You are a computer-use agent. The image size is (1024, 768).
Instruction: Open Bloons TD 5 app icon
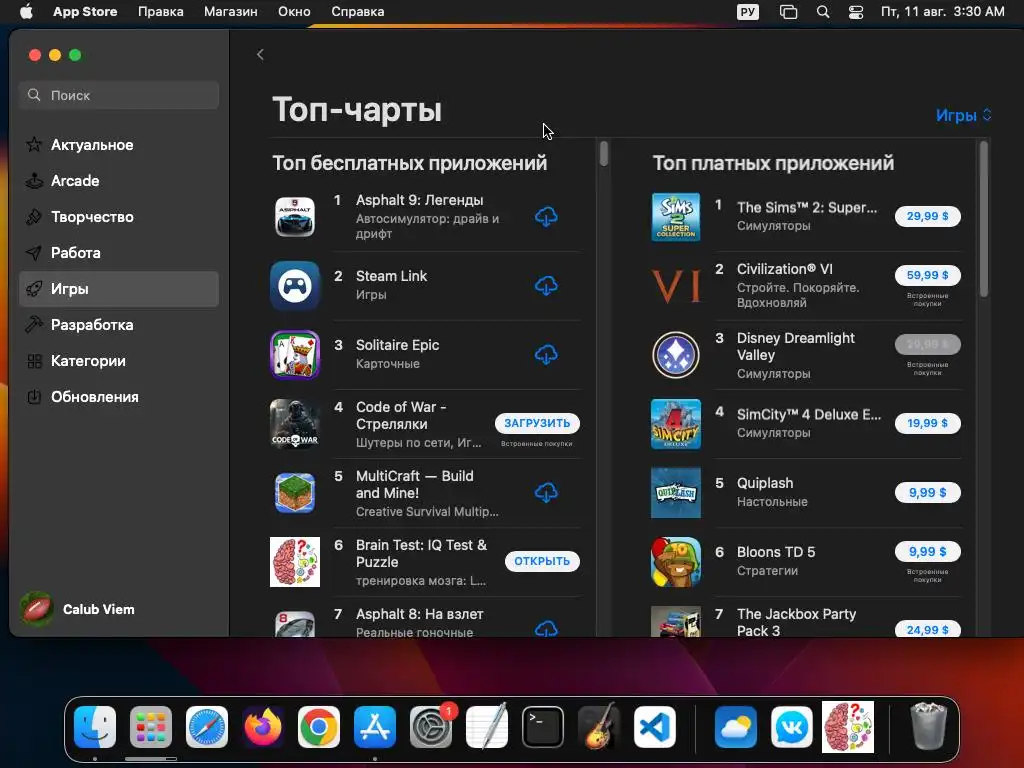pyautogui.click(x=676, y=562)
